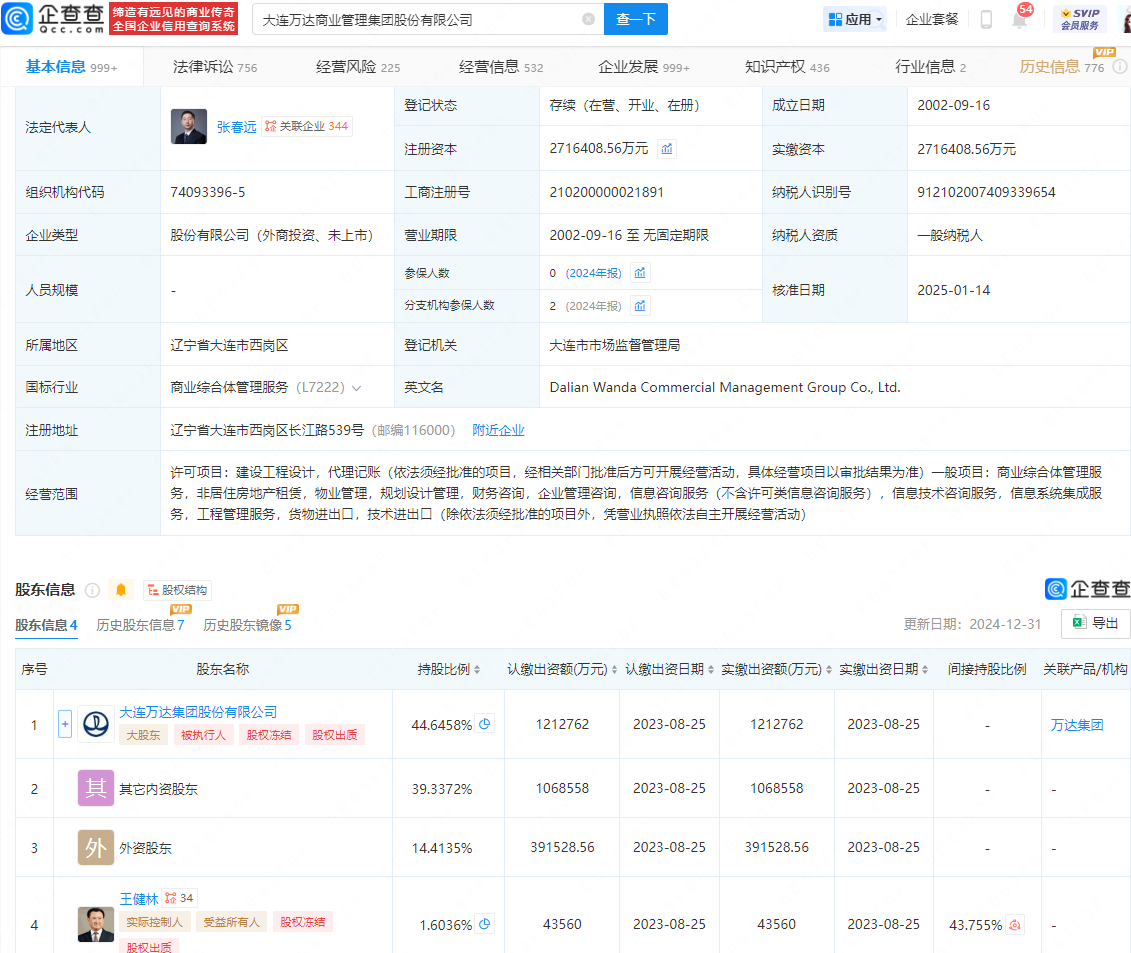Click 股权出质 tag under 大连万达集团
This screenshot has width=1131, height=953.
click(x=335, y=735)
